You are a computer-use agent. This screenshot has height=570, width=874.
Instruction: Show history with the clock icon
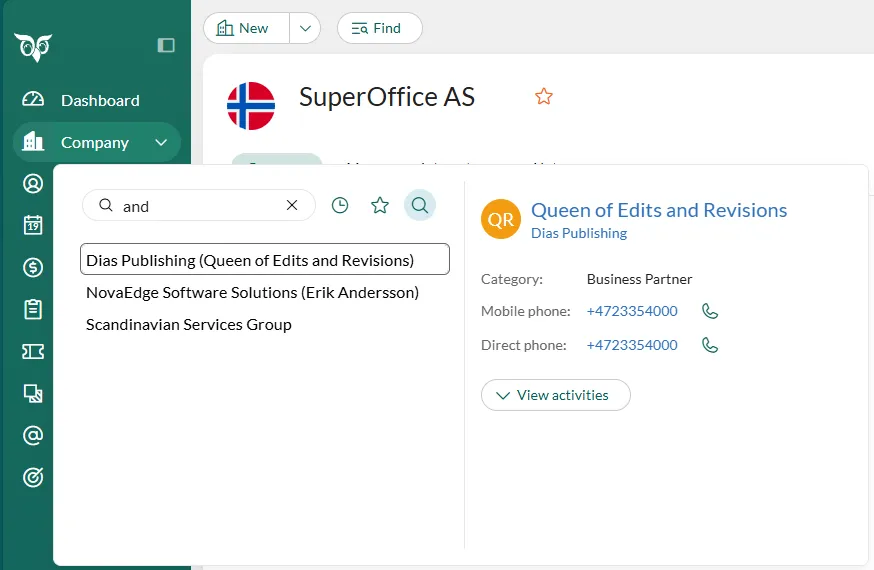pyautogui.click(x=340, y=205)
